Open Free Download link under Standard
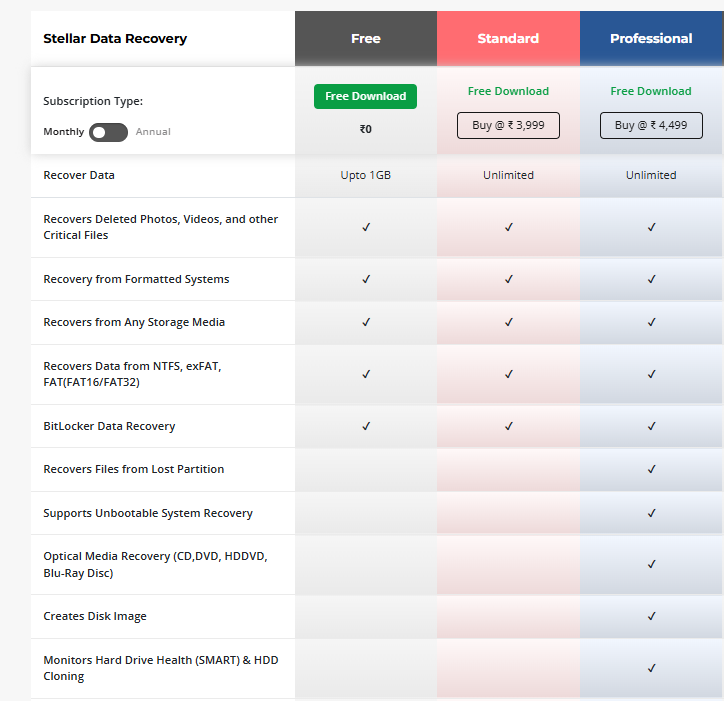 click(508, 91)
